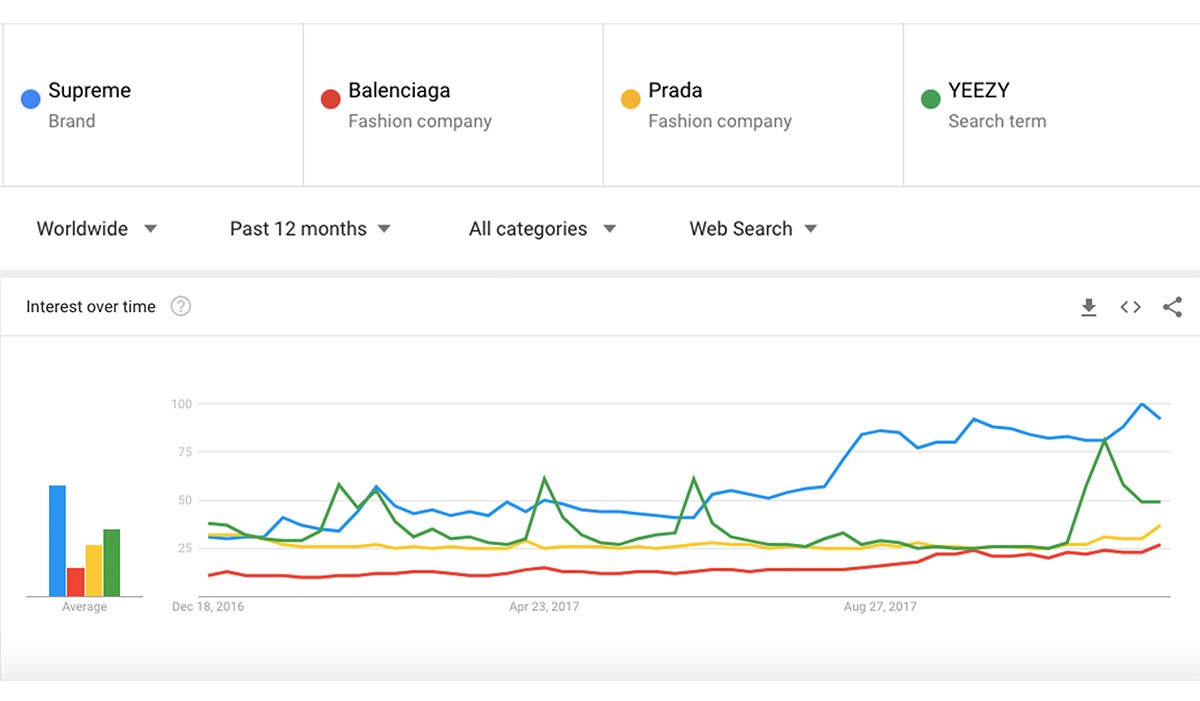Viewport: 1200px width, 701px height.
Task: Click the red Balenciaga color dot
Action: click(x=330, y=99)
